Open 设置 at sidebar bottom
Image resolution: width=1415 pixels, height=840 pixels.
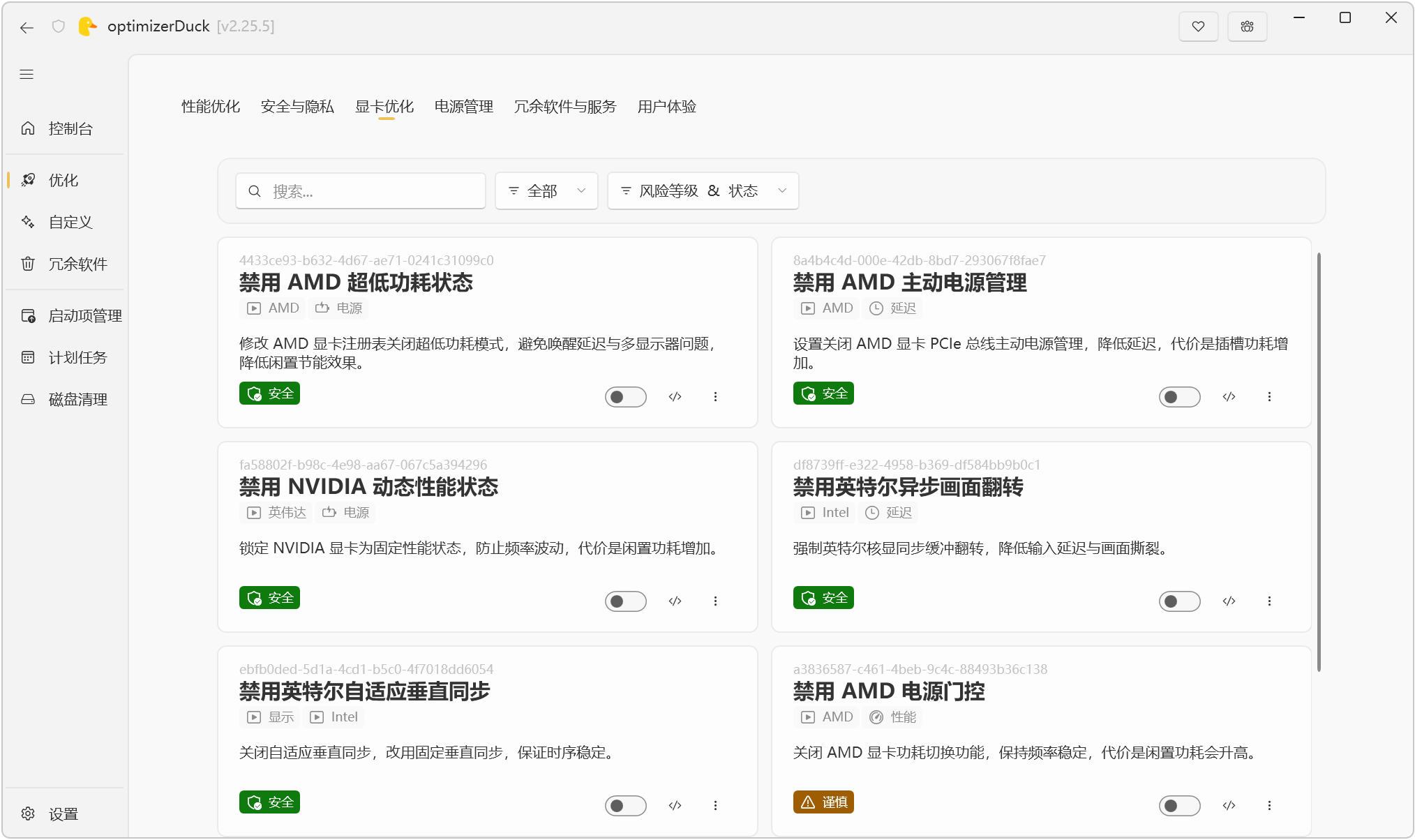coord(66,813)
